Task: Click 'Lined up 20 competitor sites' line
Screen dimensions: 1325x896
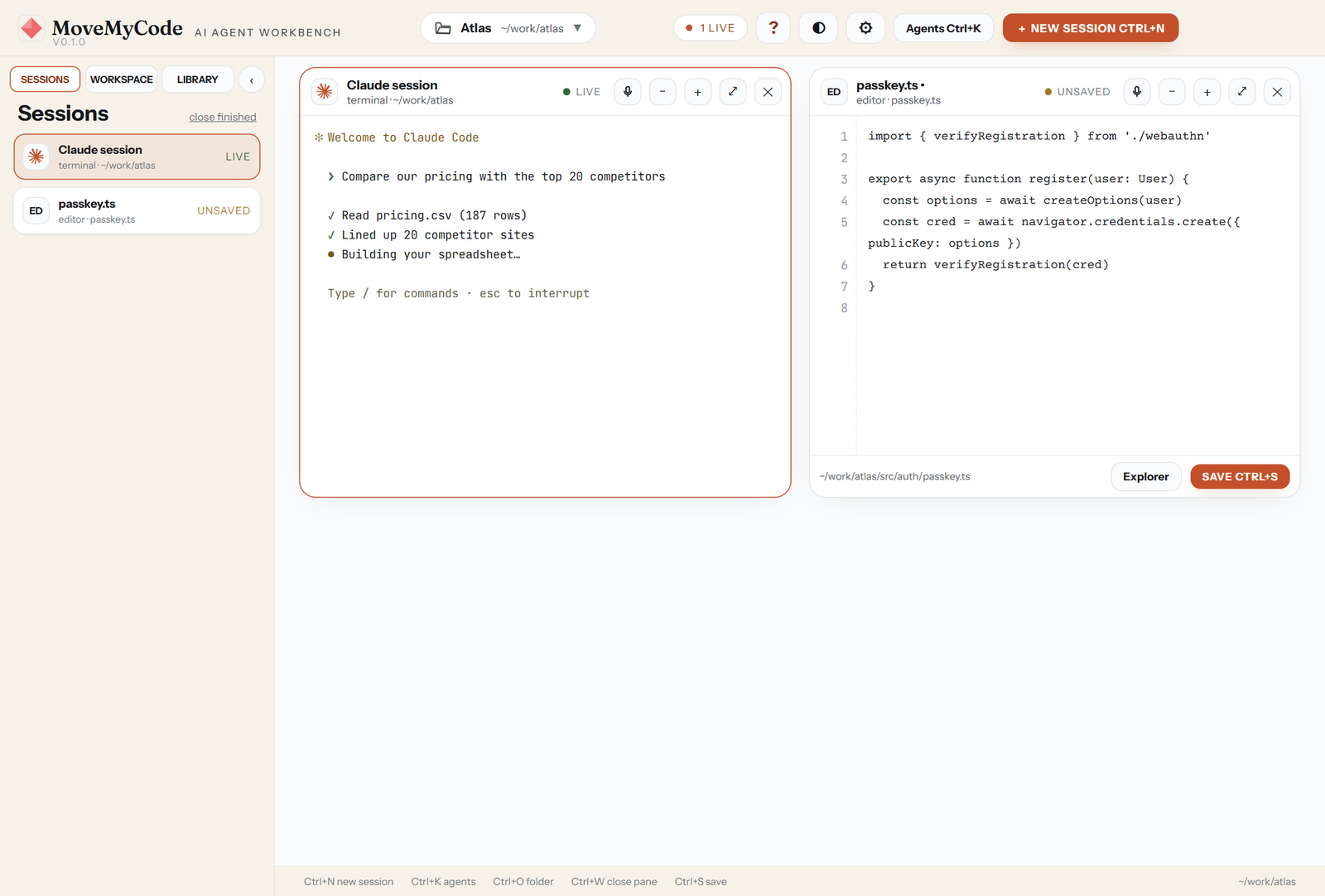Action: (x=431, y=235)
